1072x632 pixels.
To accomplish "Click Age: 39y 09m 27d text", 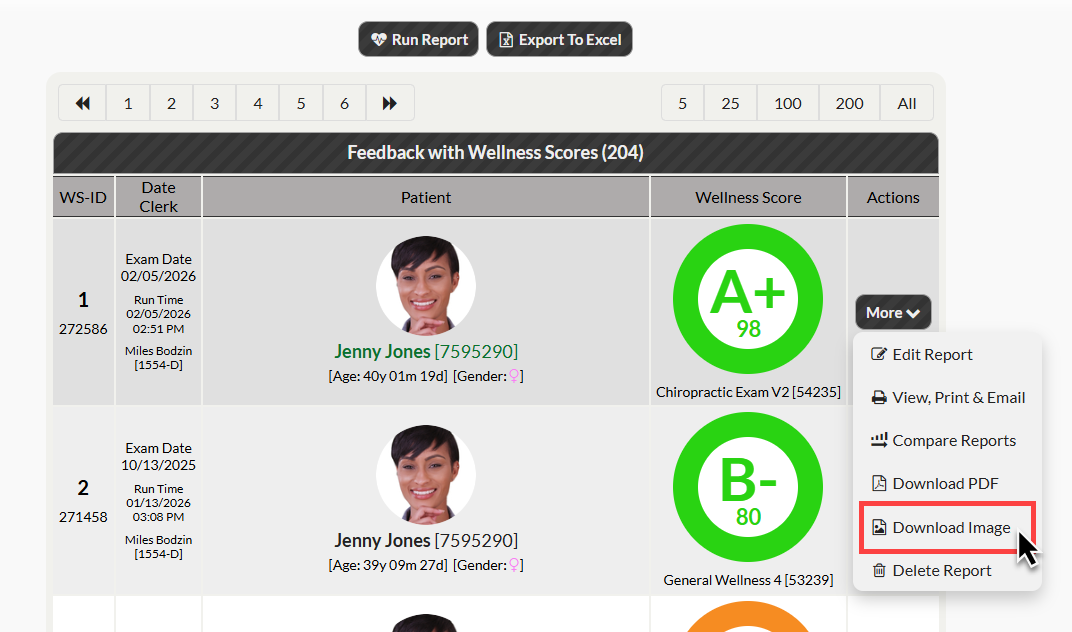I will (x=388, y=565).
